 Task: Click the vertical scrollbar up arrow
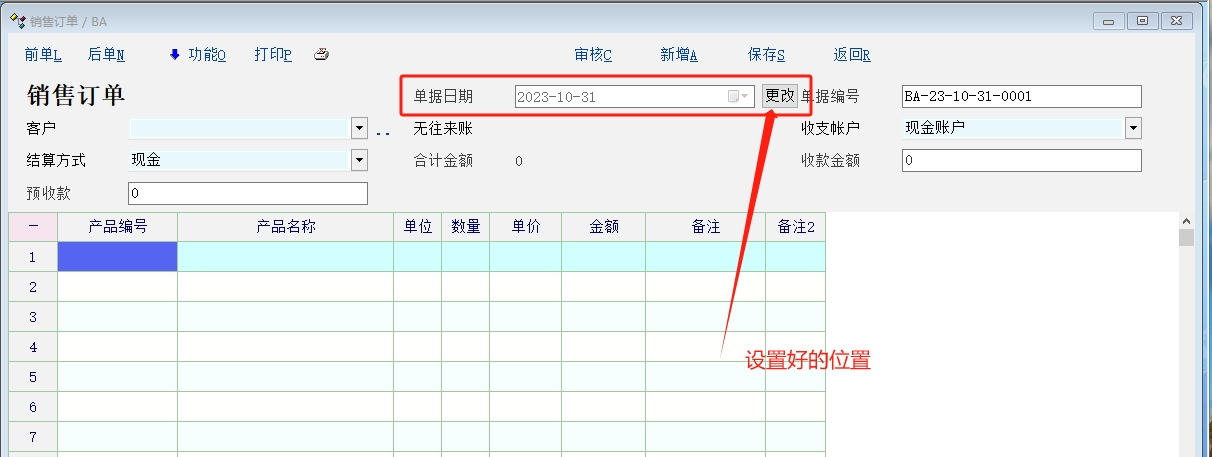click(x=1186, y=221)
